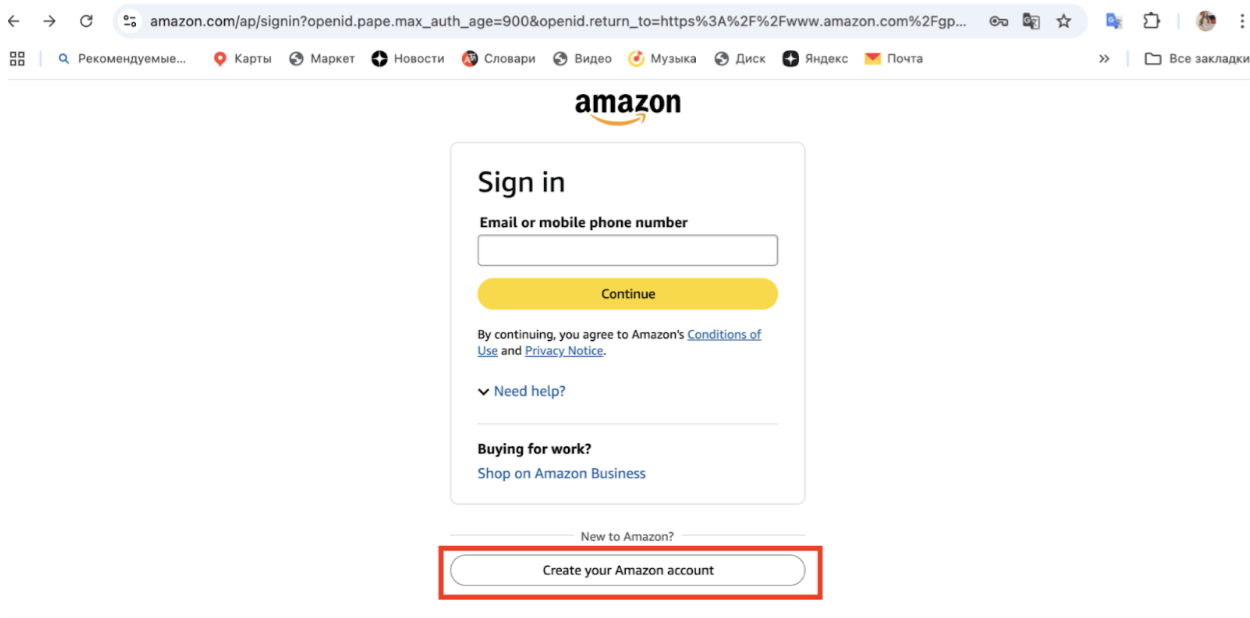
Task: Open the Privacy Notice link
Action: pyautogui.click(x=564, y=351)
